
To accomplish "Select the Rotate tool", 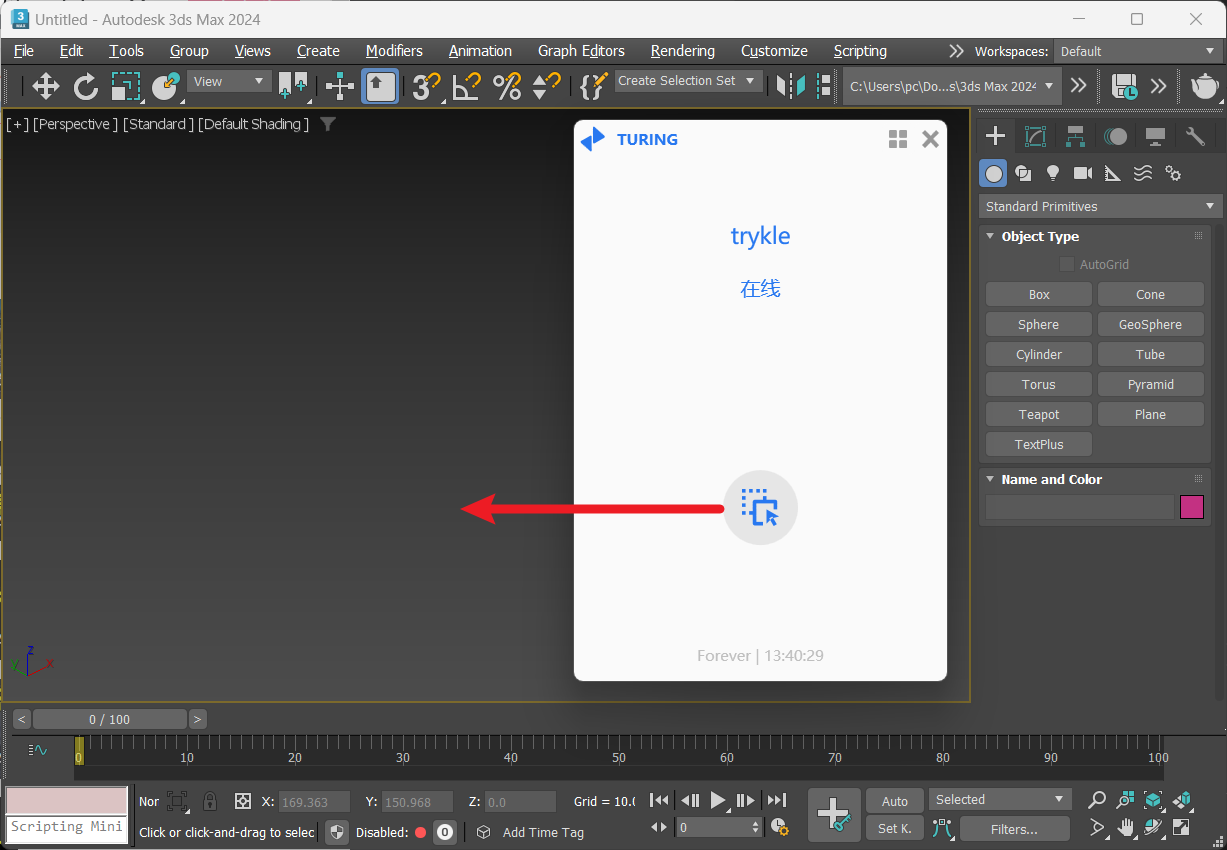I will [x=86, y=86].
